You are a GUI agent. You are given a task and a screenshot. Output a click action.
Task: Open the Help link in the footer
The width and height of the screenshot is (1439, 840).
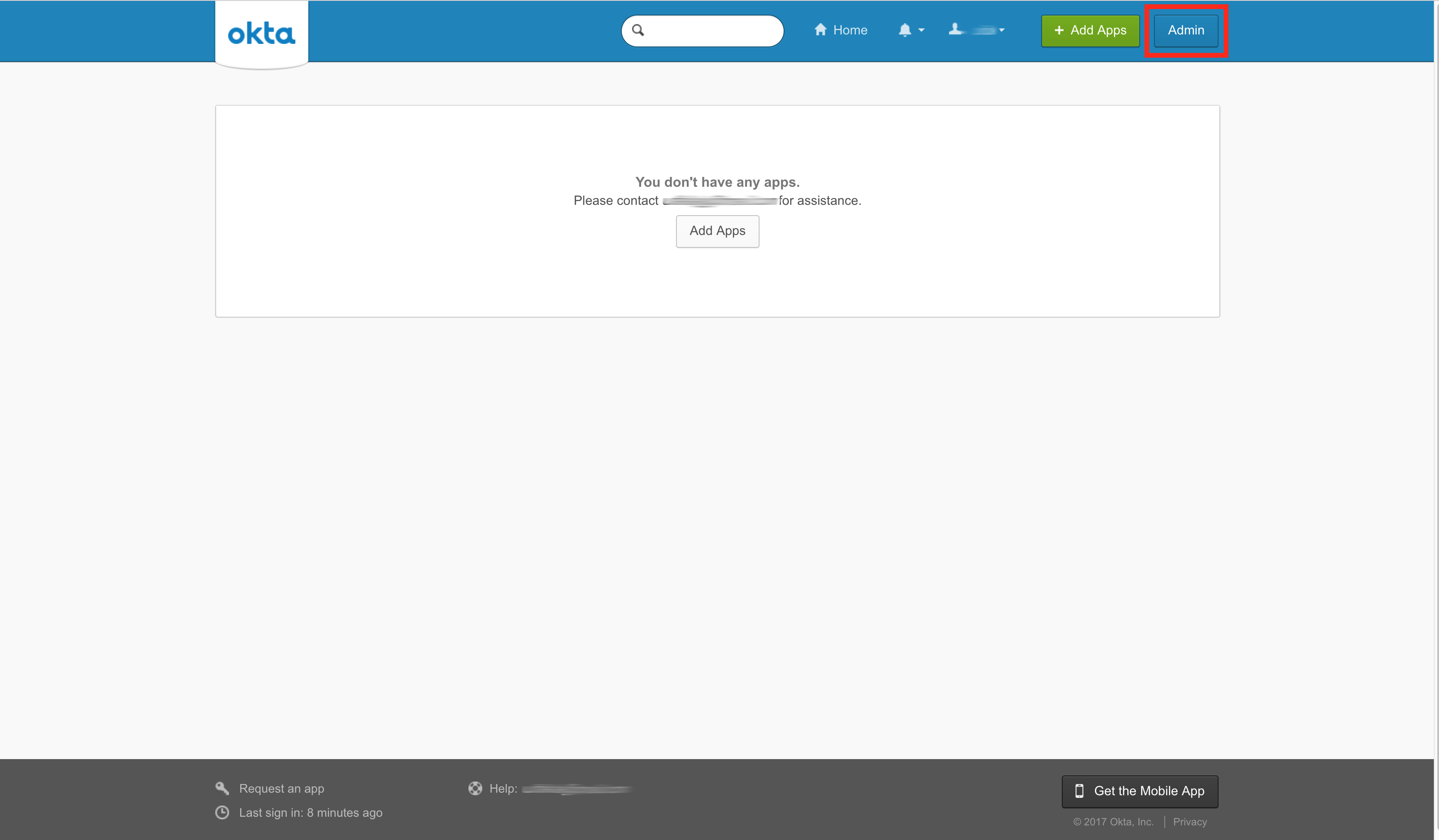click(x=575, y=788)
